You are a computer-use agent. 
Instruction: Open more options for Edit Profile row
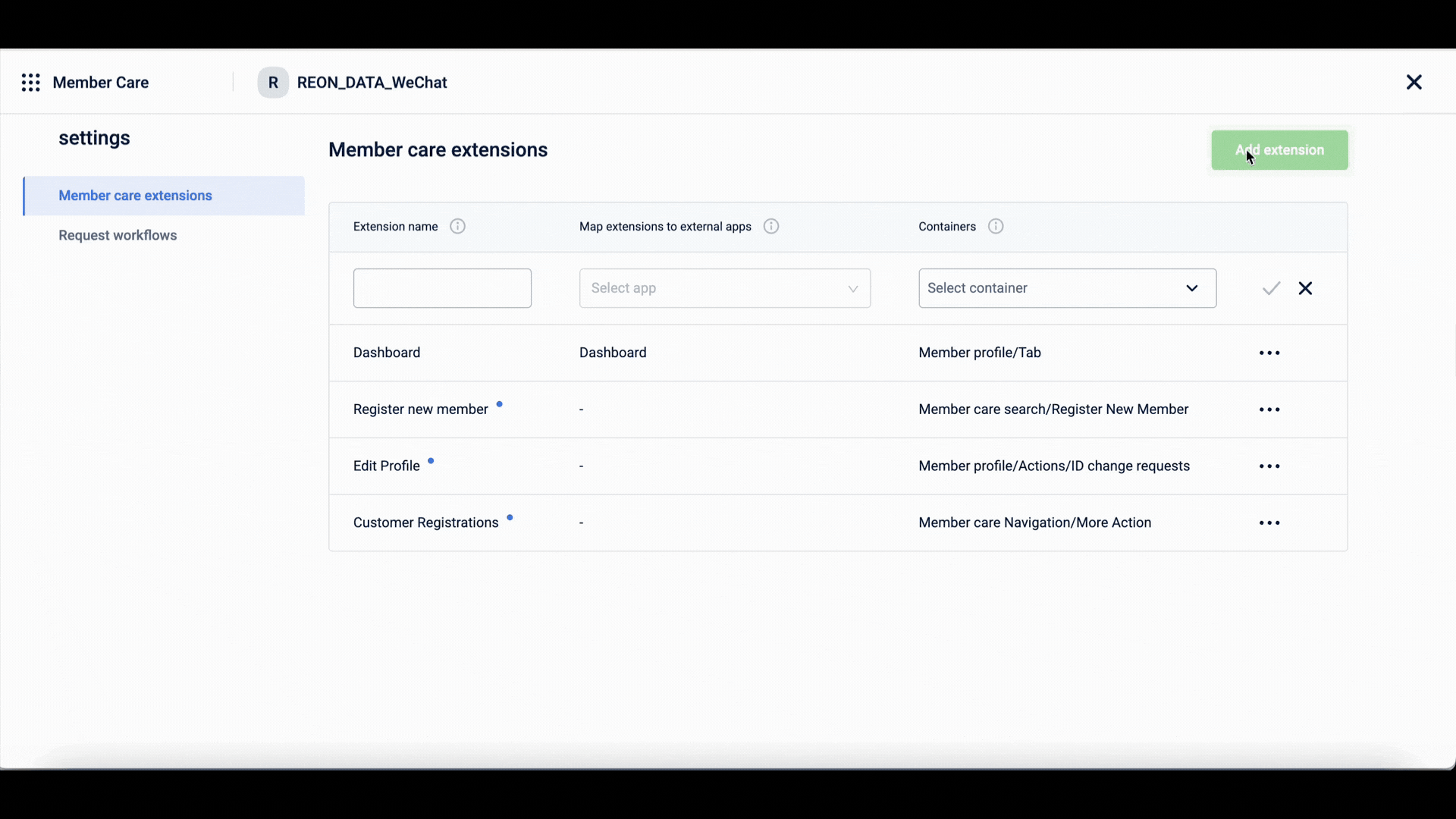point(1269,466)
